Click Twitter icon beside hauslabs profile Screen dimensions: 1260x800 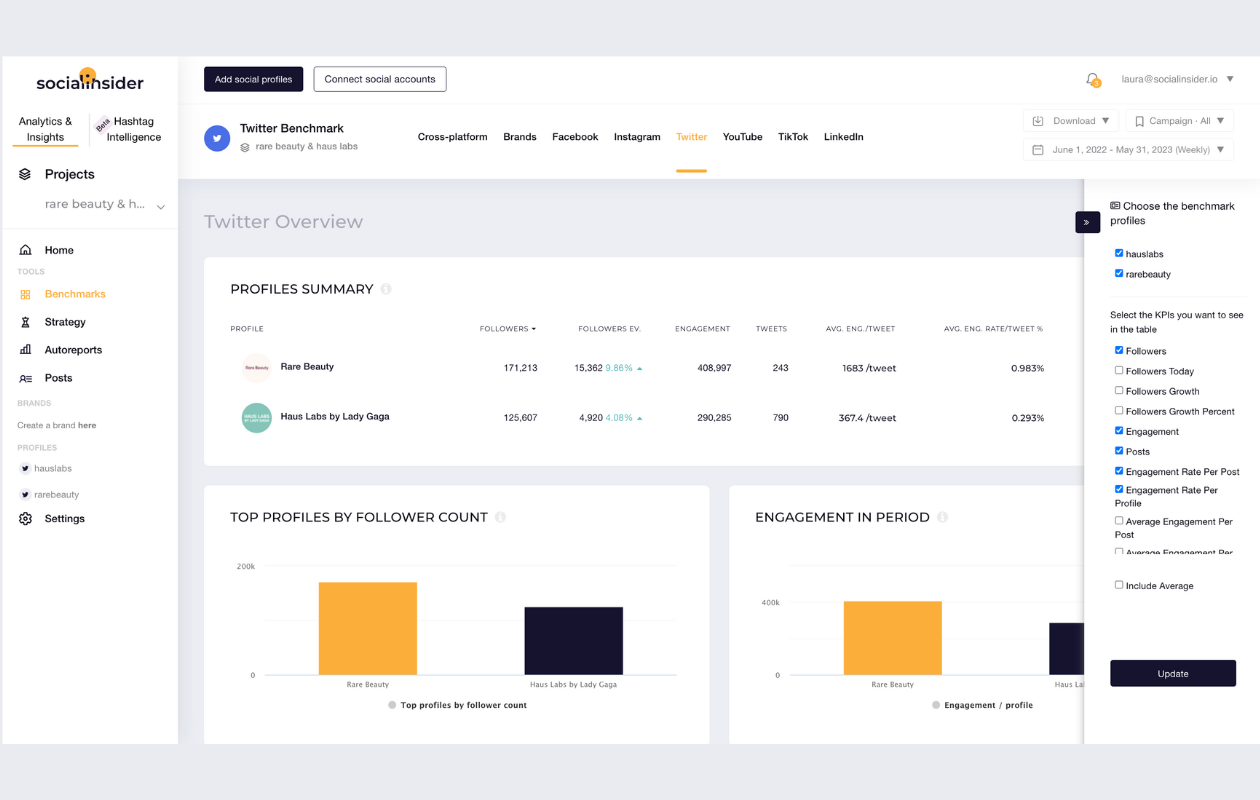coord(25,468)
